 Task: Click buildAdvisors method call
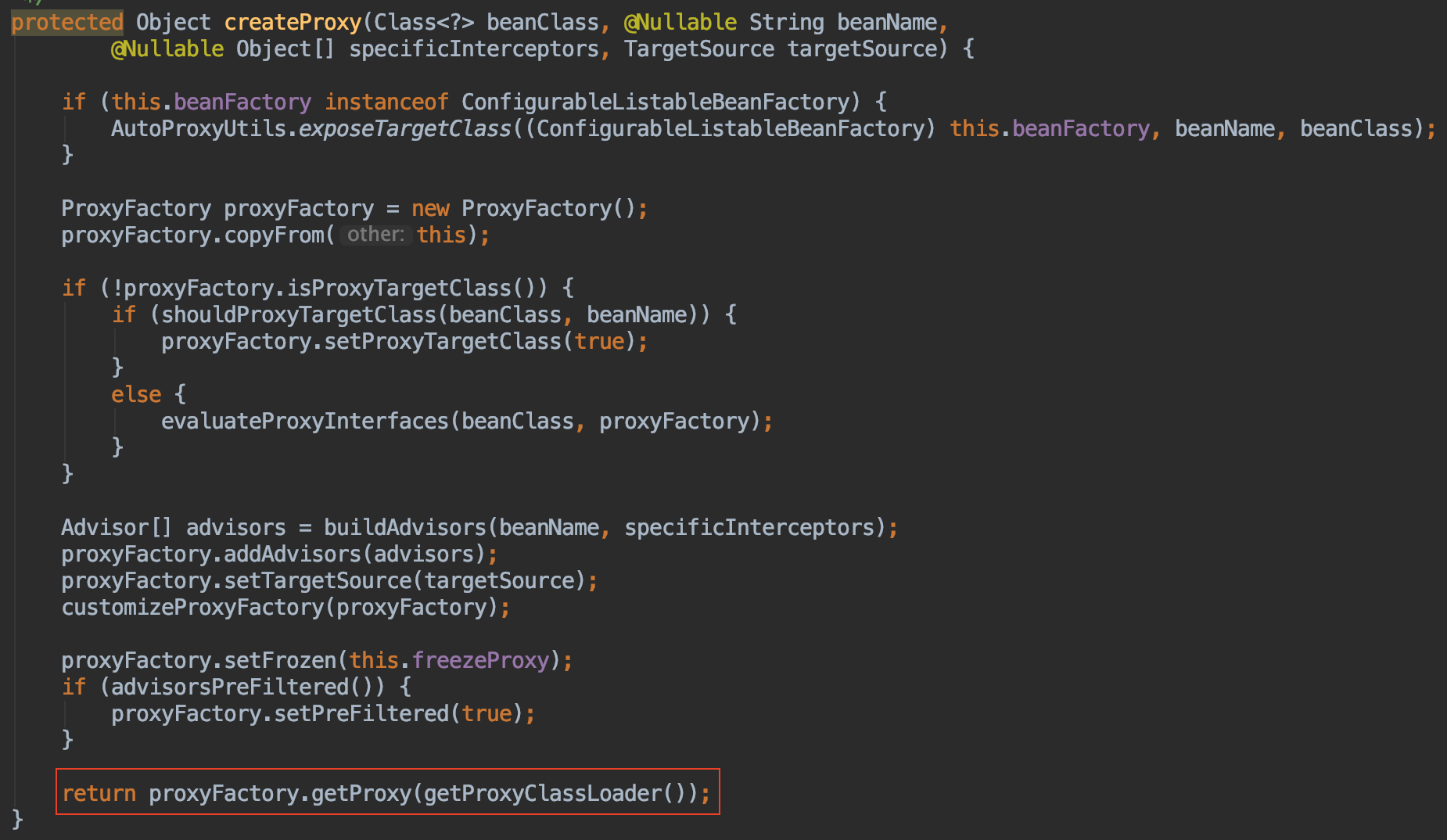coord(405,528)
